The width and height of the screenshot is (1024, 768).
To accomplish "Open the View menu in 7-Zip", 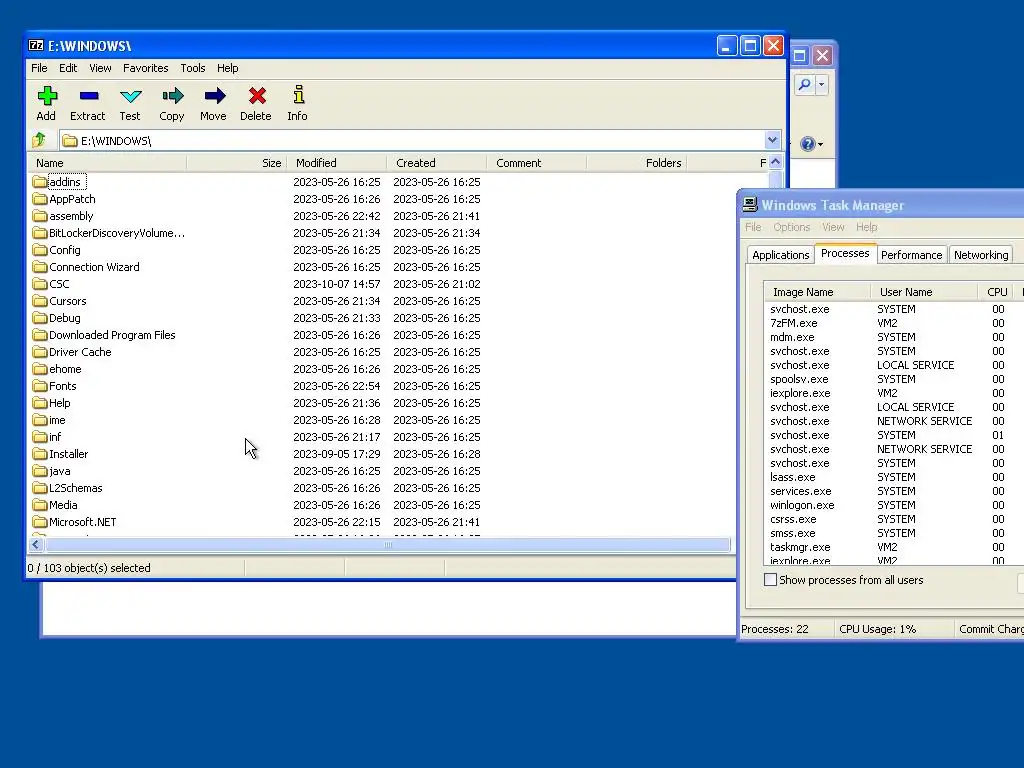I will coord(100,68).
